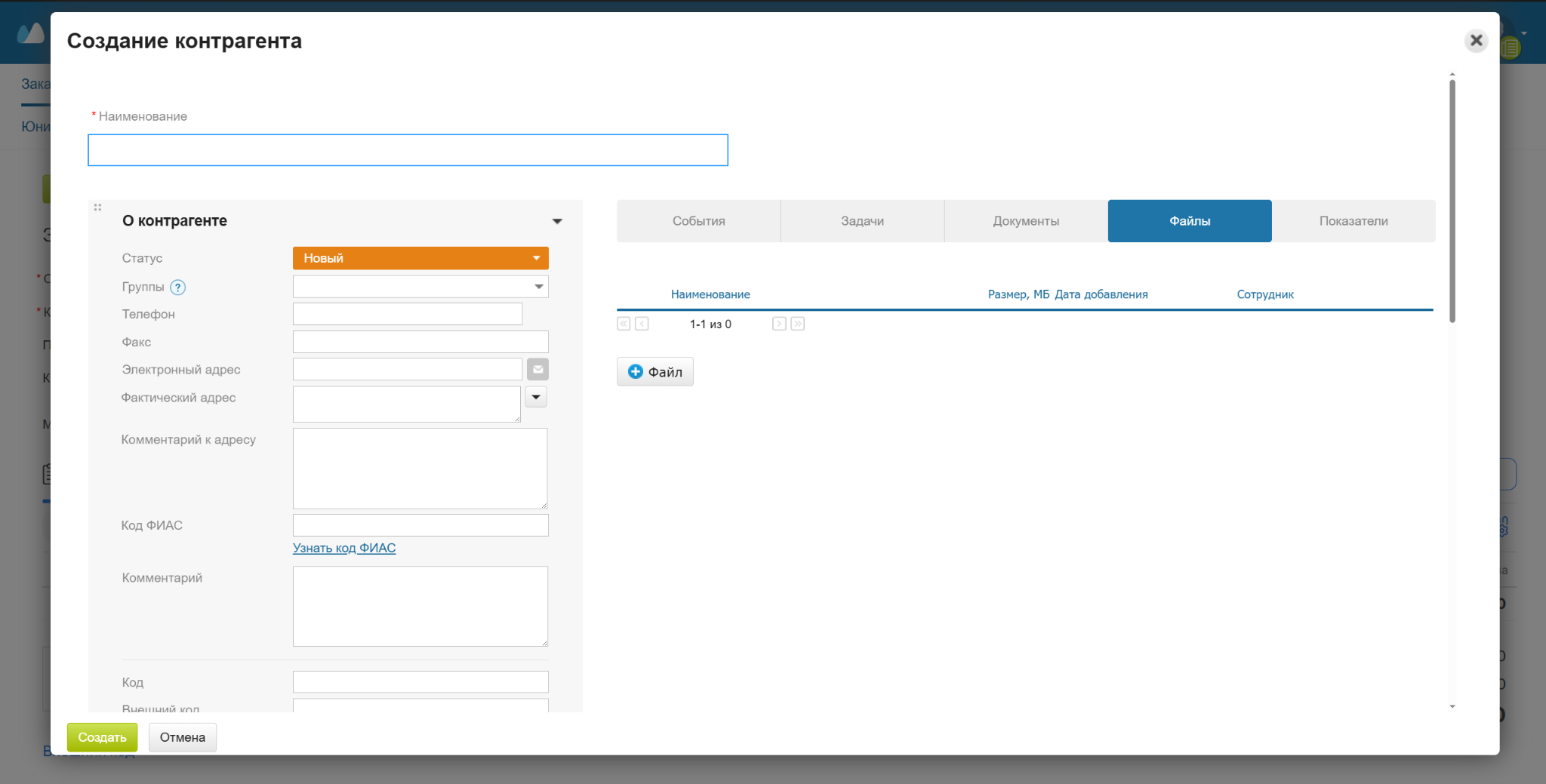Click the Создать button

click(102, 737)
